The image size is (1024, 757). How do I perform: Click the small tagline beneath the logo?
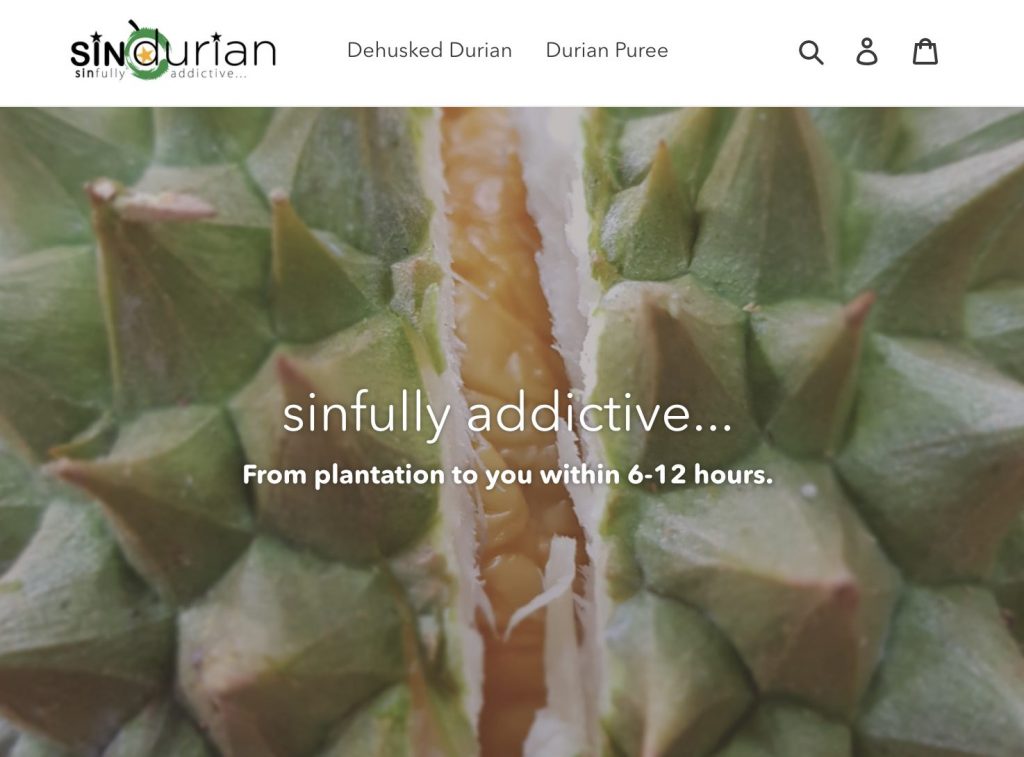(x=161, y=73)
